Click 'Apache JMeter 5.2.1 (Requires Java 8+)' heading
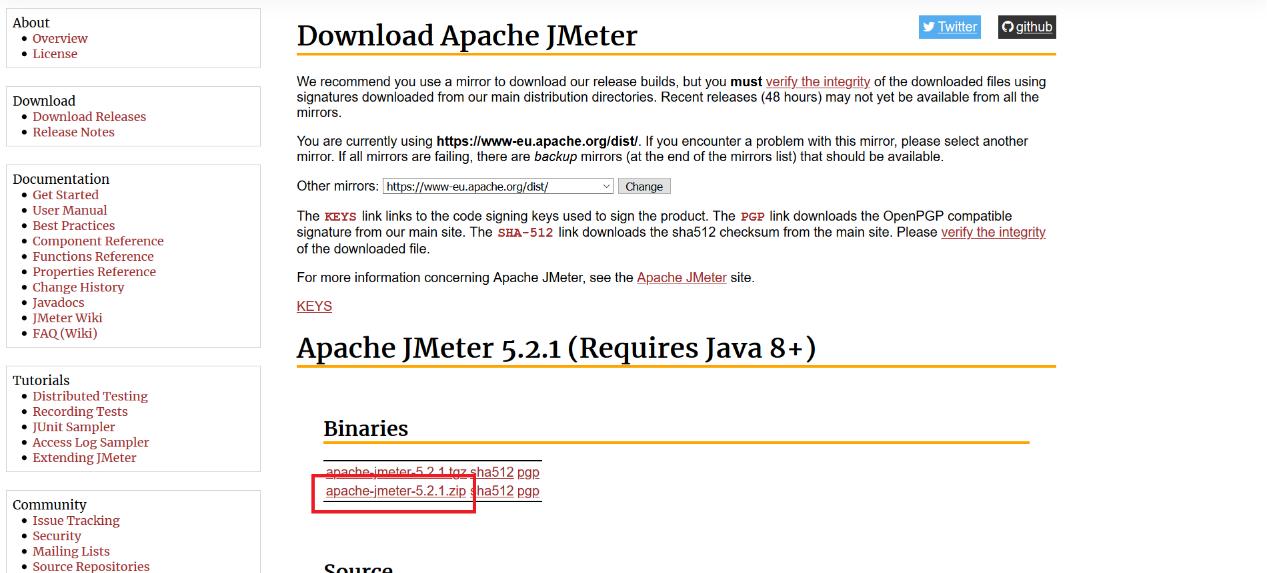 pos(556,348)
